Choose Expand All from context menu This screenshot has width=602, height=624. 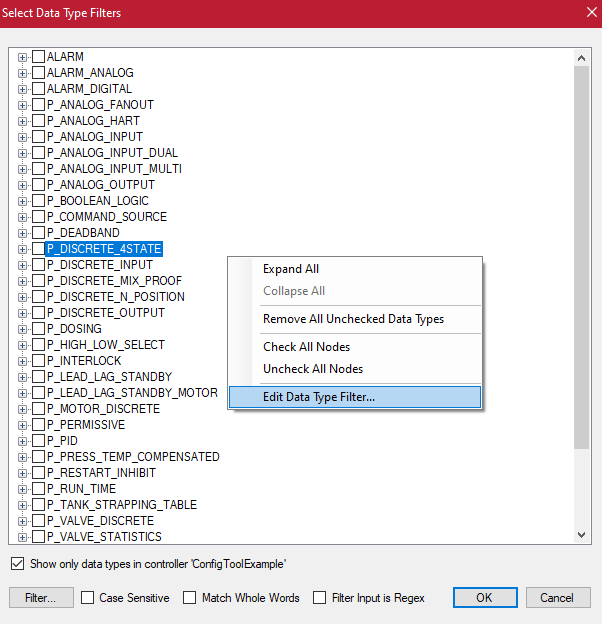coord(355,269)
